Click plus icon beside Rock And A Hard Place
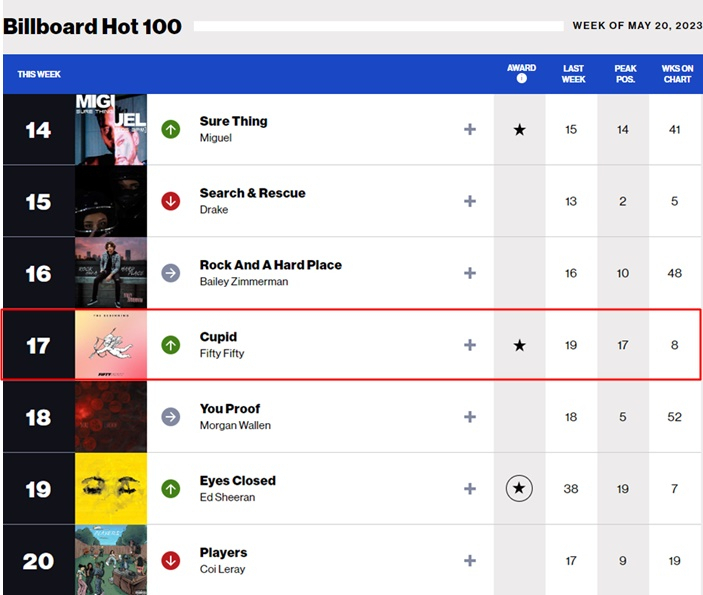703x595 pixels. 470,273
